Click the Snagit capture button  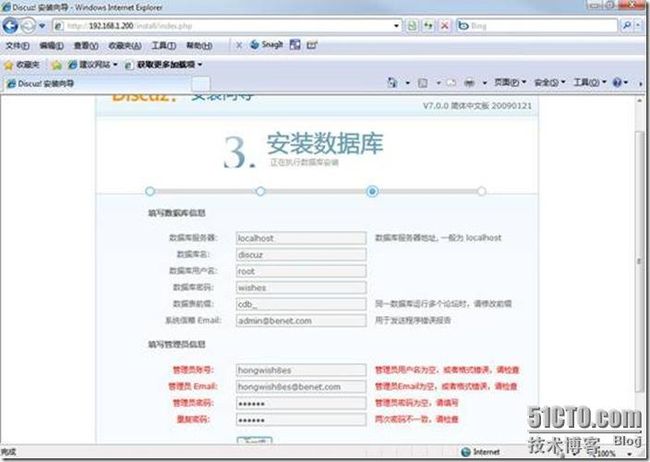267,45
